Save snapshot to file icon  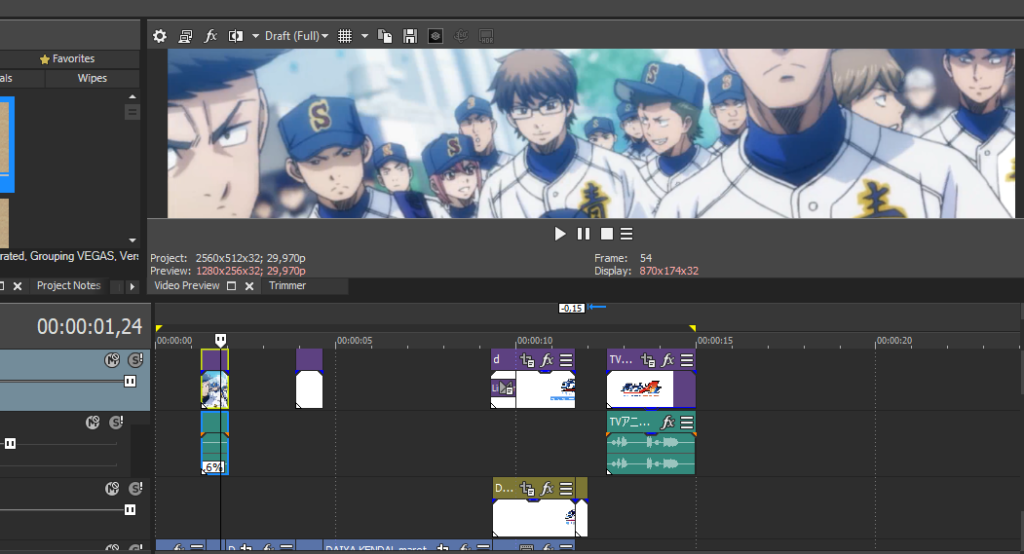(x=410, y=36)
